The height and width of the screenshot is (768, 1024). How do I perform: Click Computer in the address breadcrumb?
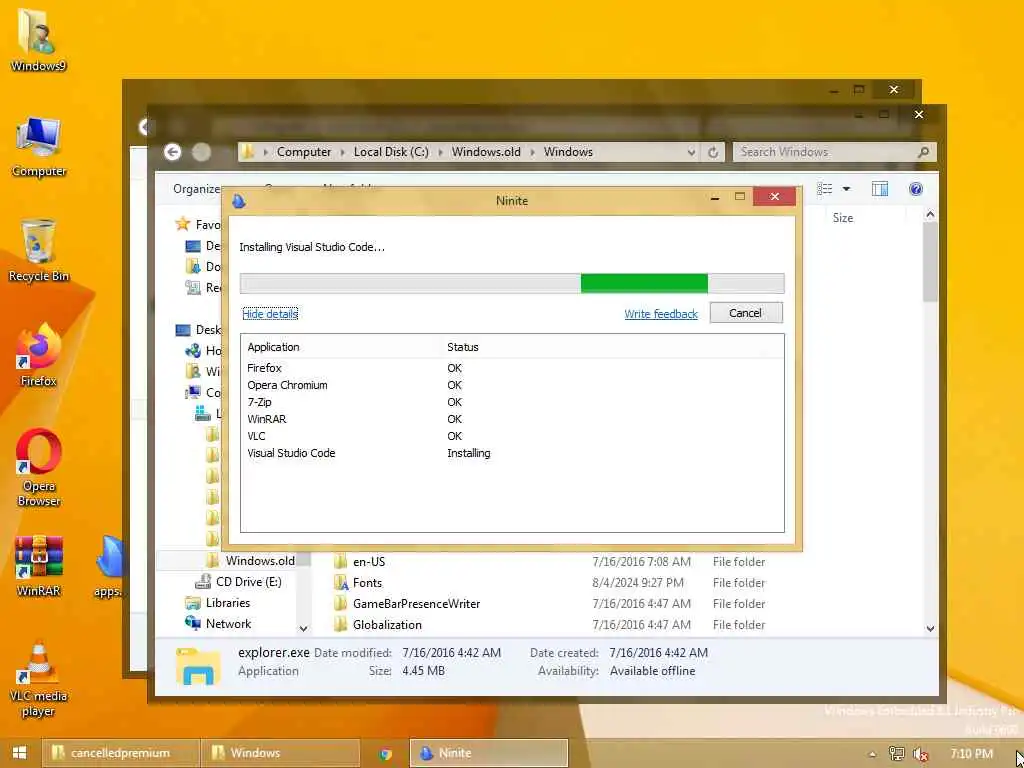[304, 152]
